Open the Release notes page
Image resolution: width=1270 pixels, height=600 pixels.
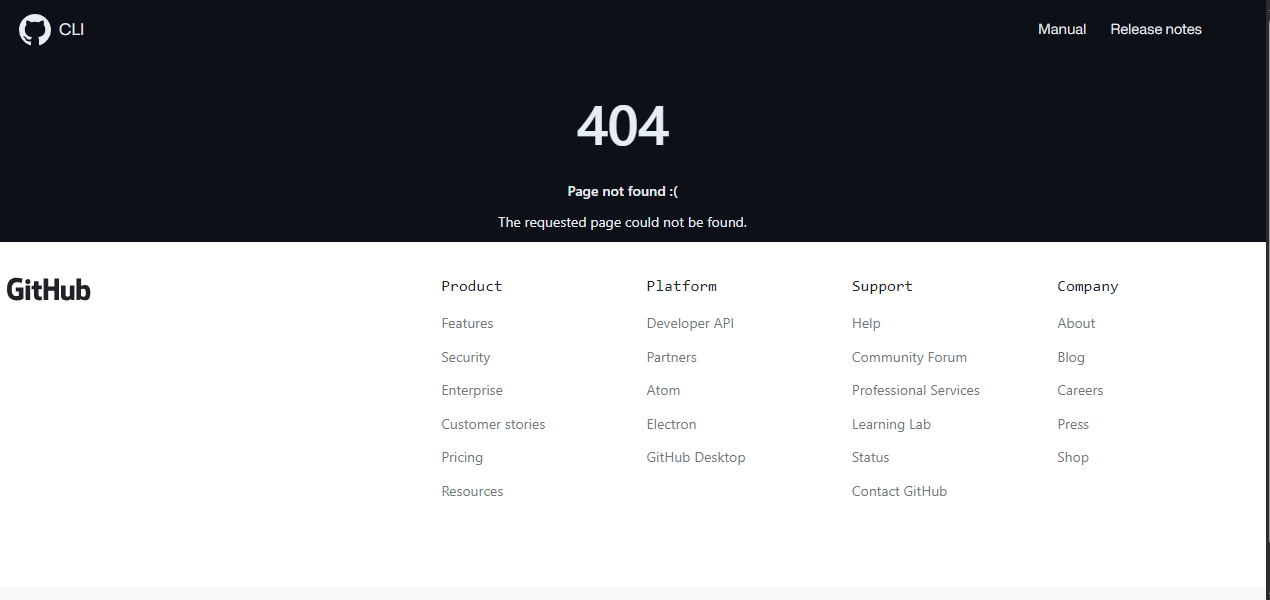pos(1155,29)
